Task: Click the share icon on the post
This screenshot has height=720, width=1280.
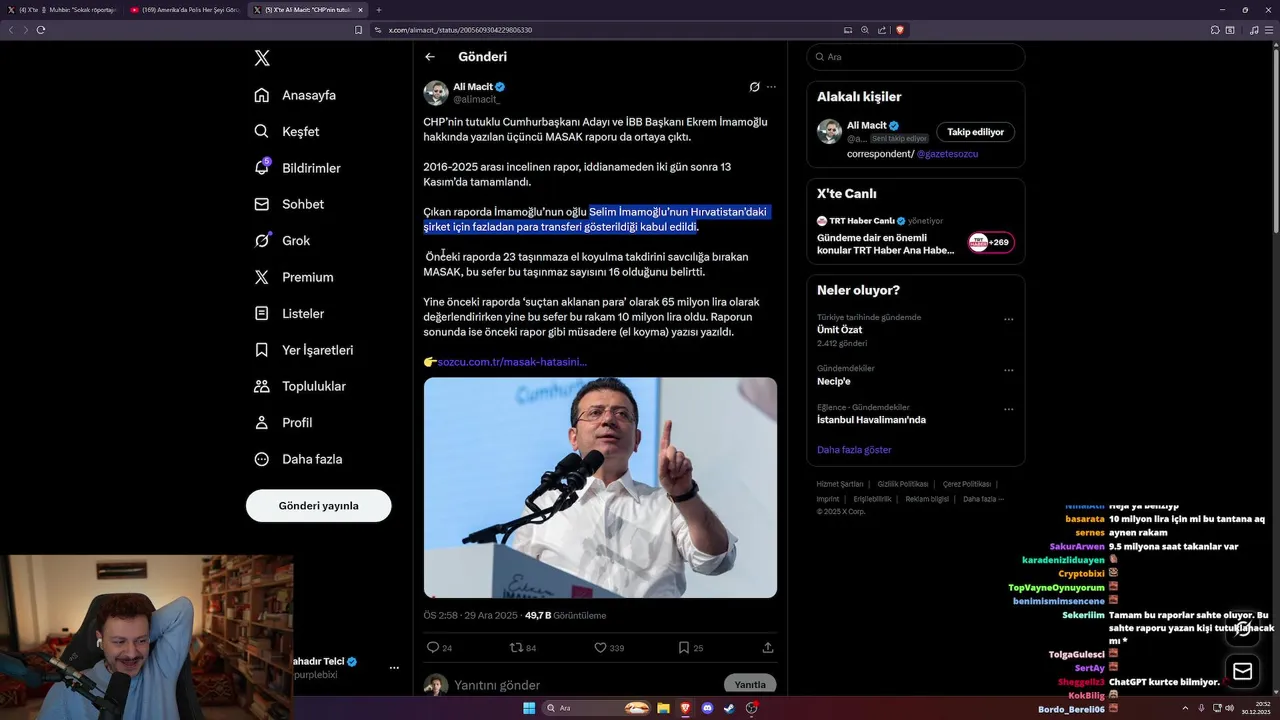Action: click(x=768, y=647)
